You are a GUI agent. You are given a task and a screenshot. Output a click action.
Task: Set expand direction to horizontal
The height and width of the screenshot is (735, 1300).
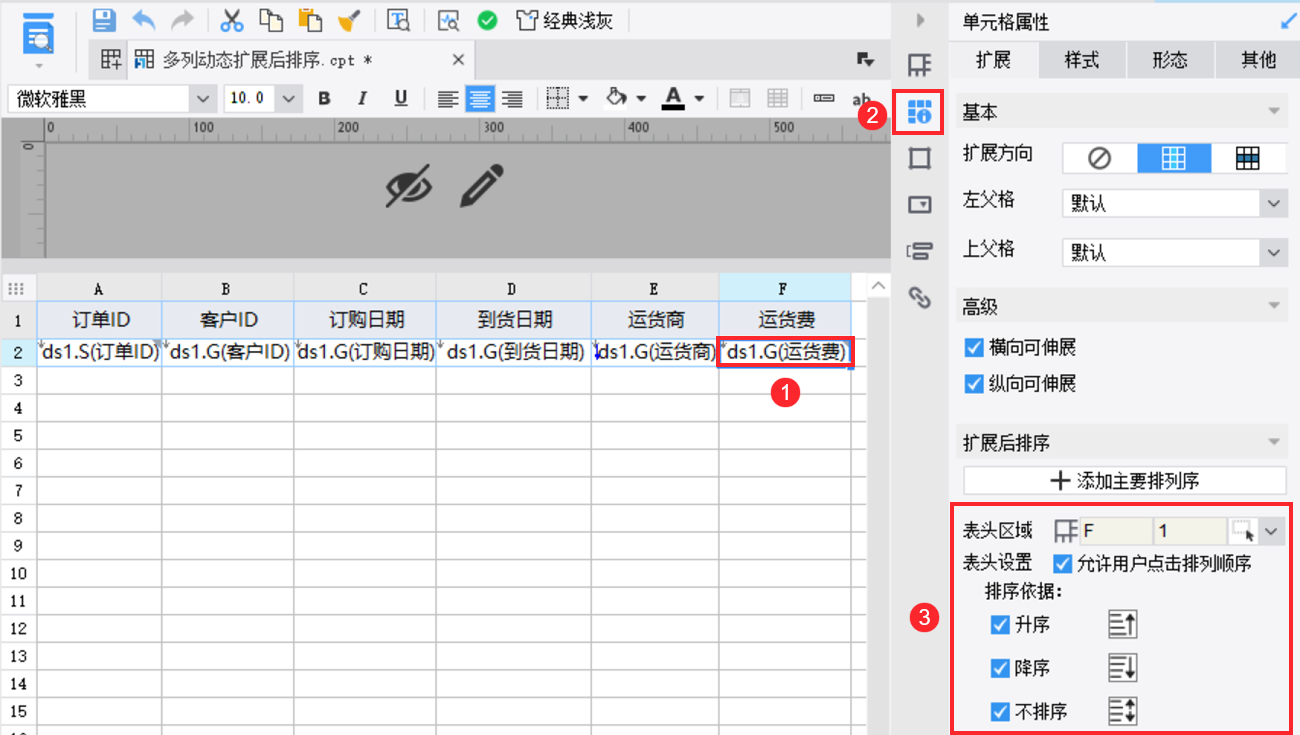tap(1247, 158)
